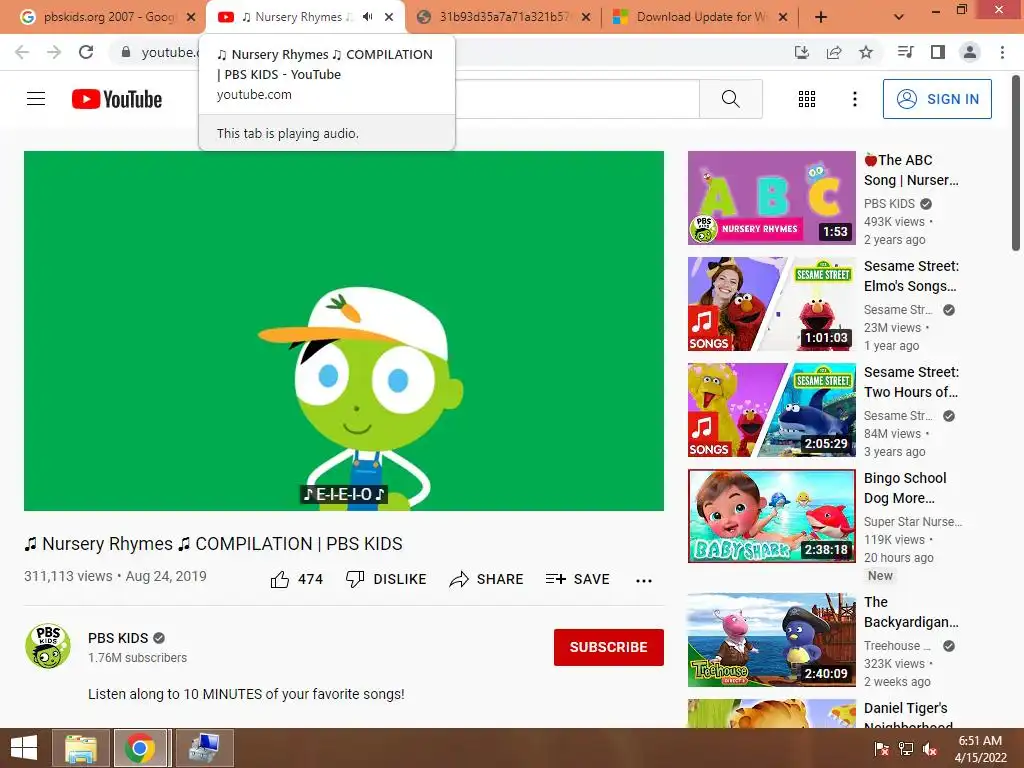Bookmark this page with the star
The width and height of the screenshot is (1024, 768).
(x=866, y=52)
